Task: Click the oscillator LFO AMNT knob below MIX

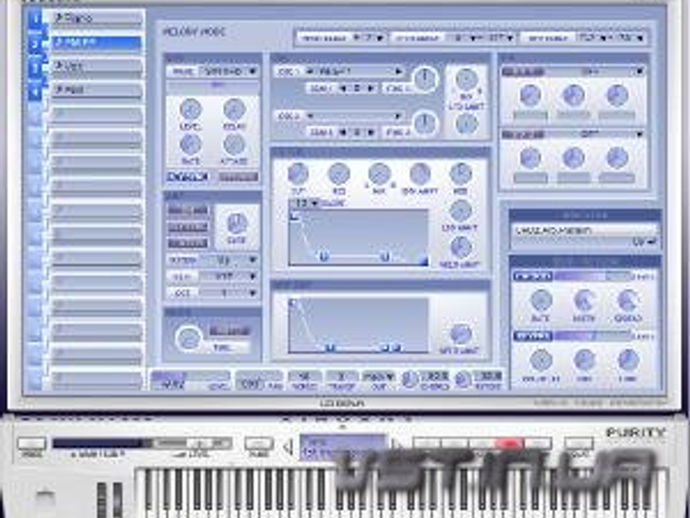Action: 466,124
